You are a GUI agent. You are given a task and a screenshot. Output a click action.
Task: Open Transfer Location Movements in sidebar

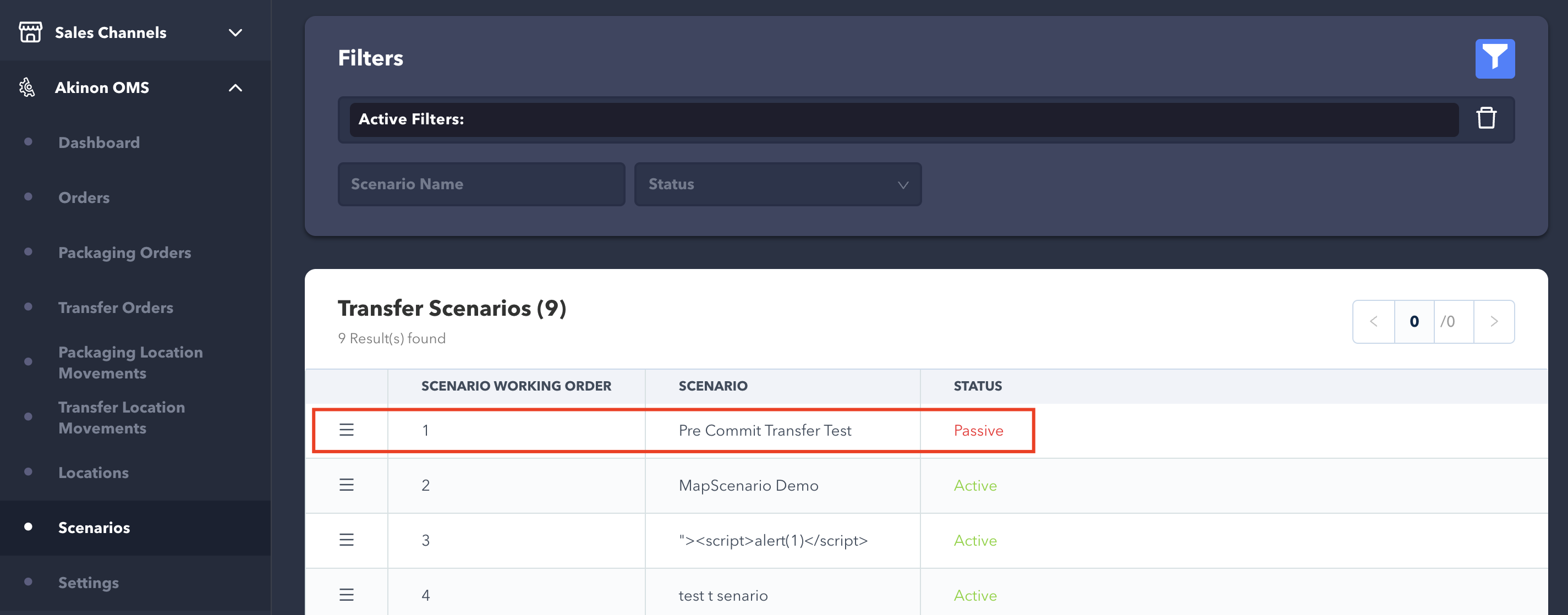pos(121,418)
